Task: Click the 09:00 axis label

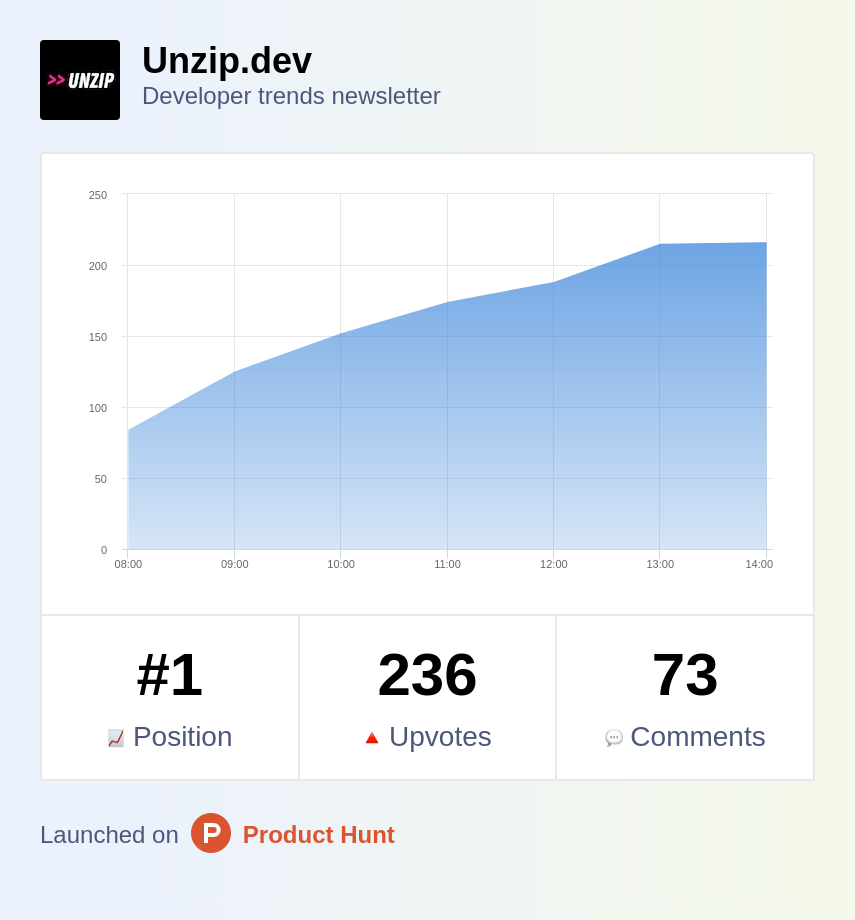Action: coord(235,564)
